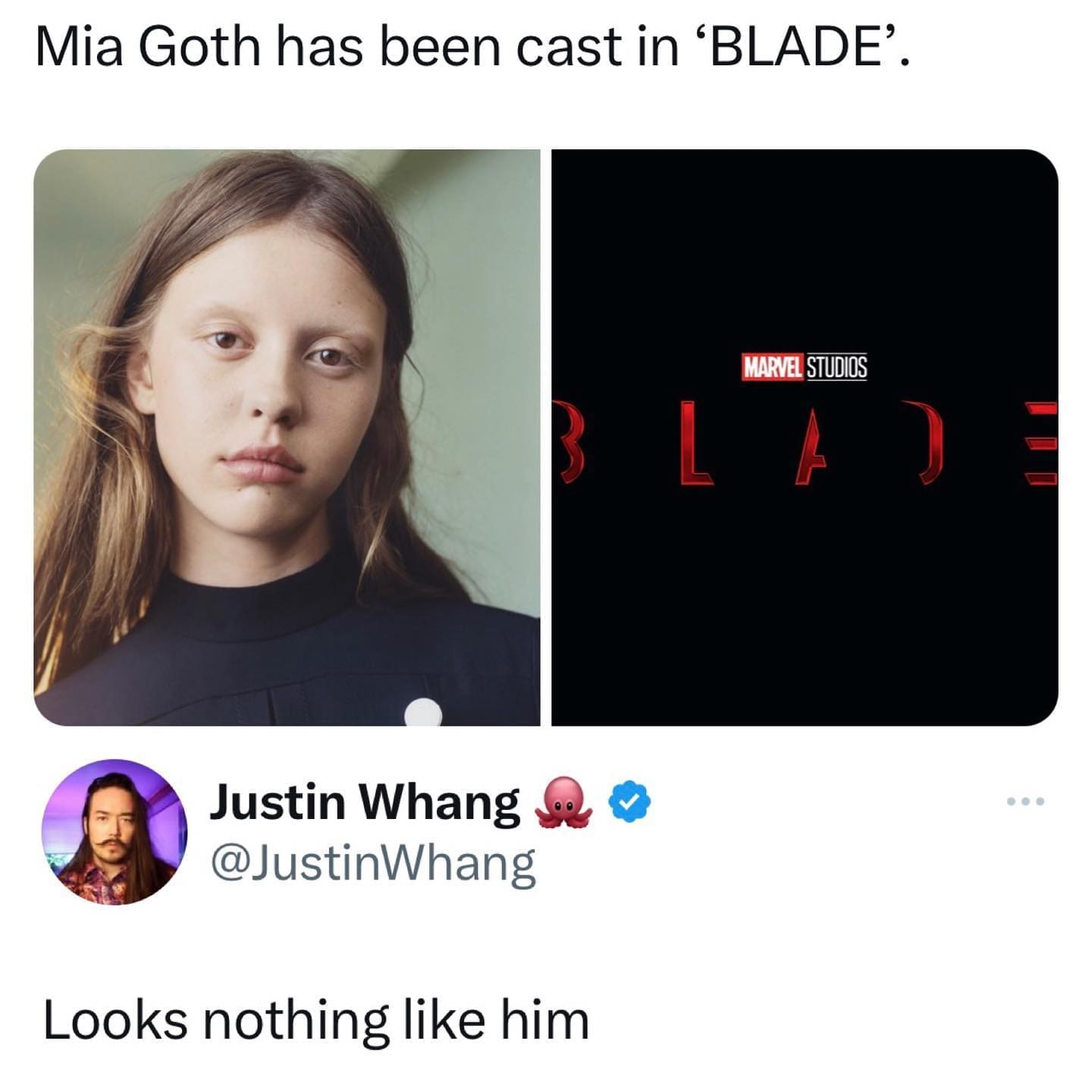Click the @JustinWhang handle

click(372, 864)
